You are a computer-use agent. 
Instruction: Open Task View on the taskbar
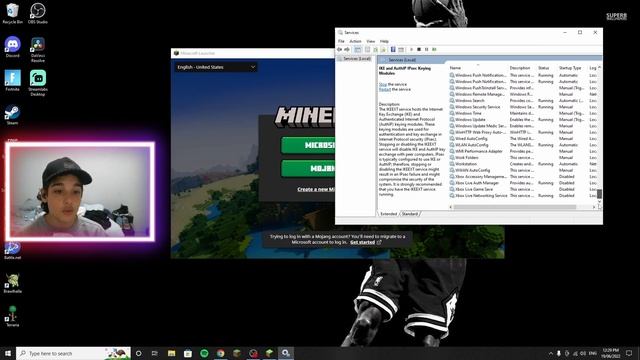pos(155,353)
